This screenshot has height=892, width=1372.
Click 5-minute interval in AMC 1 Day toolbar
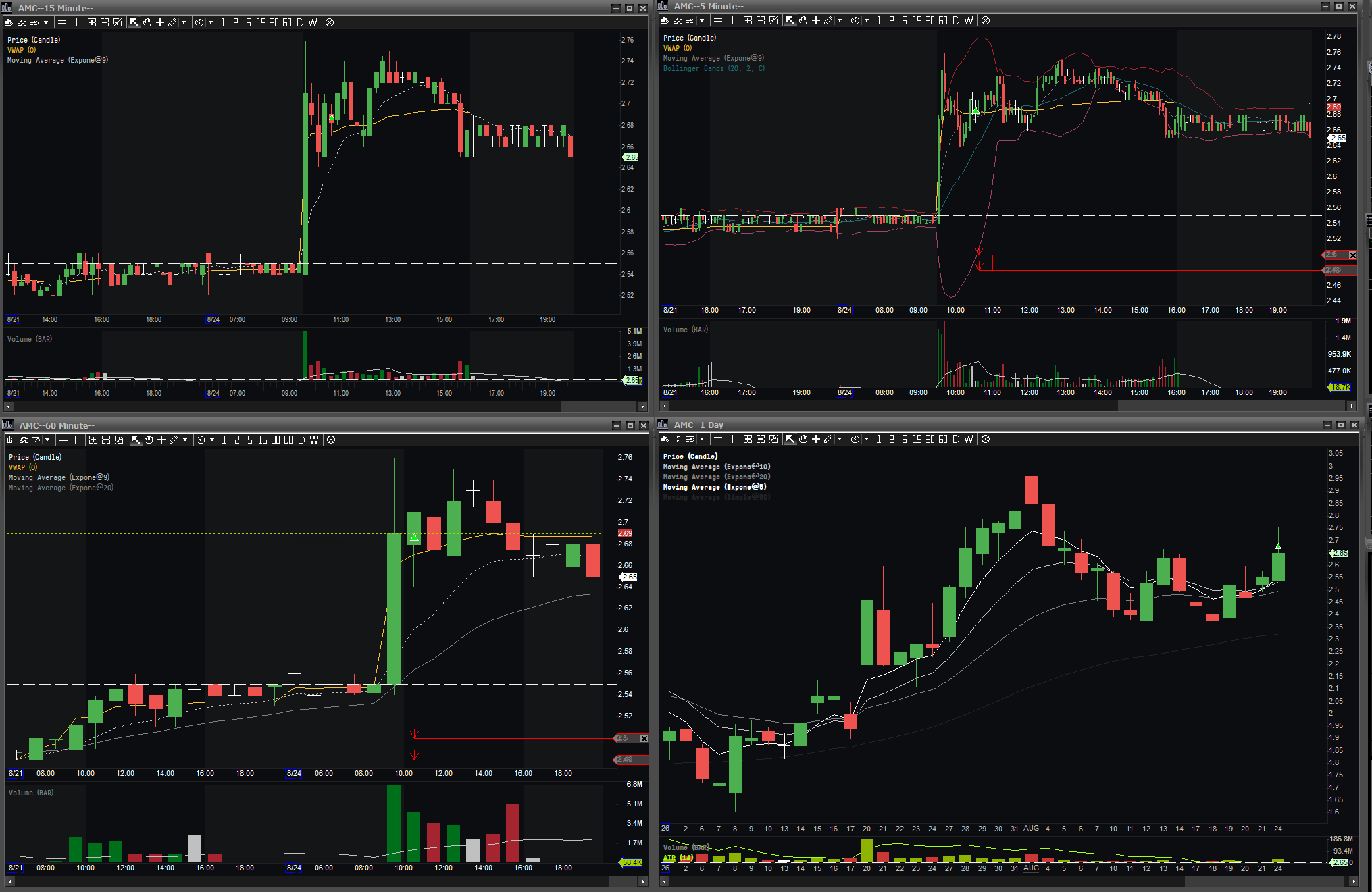point(905,439)
